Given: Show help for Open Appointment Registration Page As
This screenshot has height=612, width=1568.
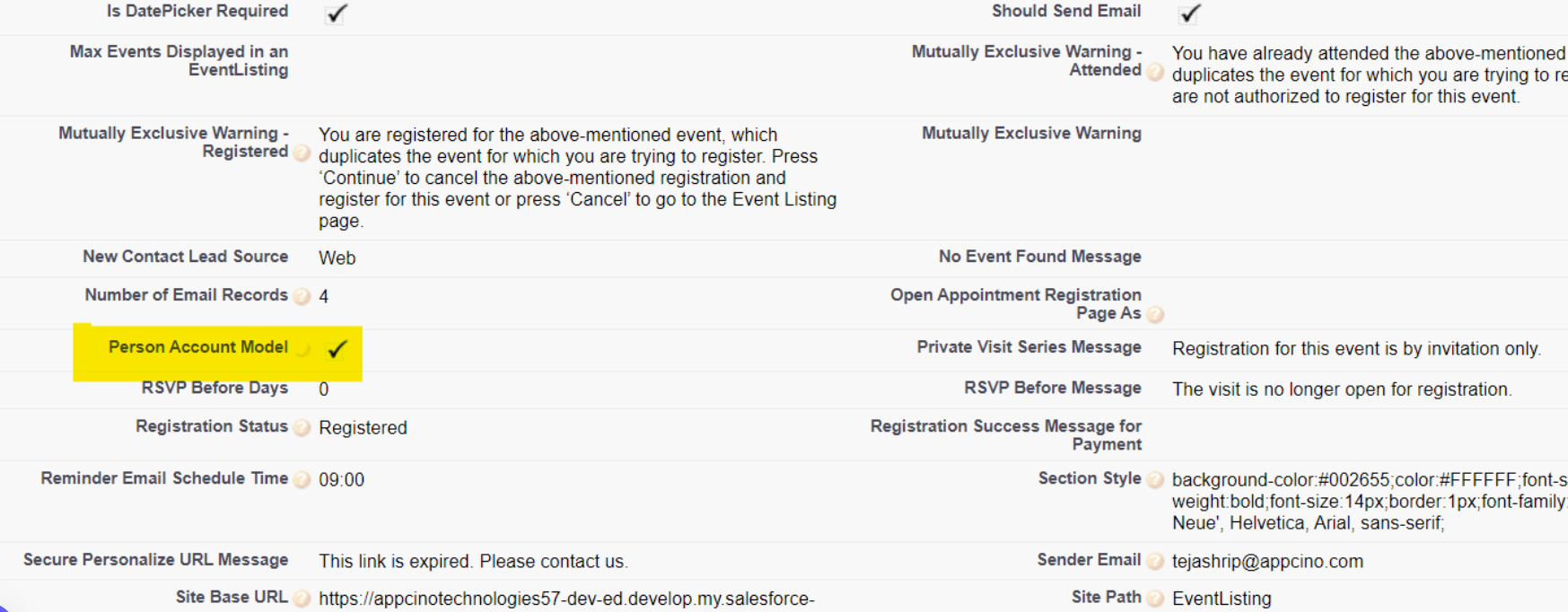Looking at the screenshot, I should [1155, 314].
